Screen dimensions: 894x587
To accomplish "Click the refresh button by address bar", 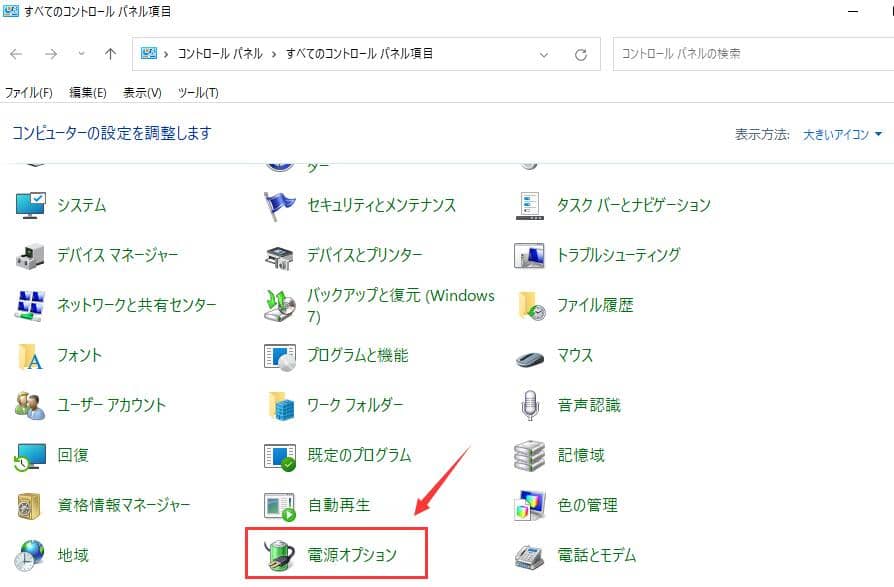I will tap(580, 54).
